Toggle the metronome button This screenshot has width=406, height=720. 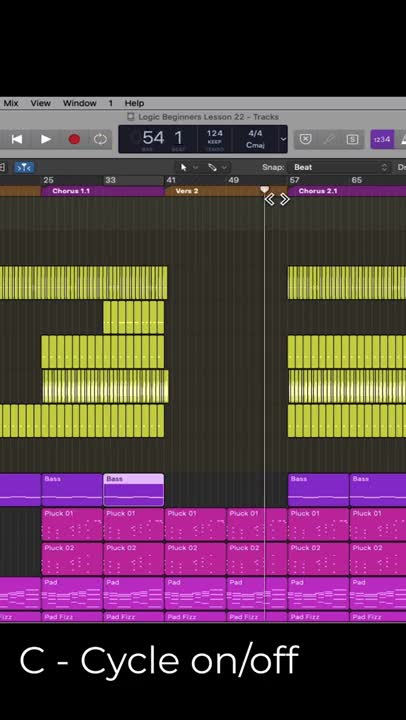pyautogui.click(x=401, y=139)
